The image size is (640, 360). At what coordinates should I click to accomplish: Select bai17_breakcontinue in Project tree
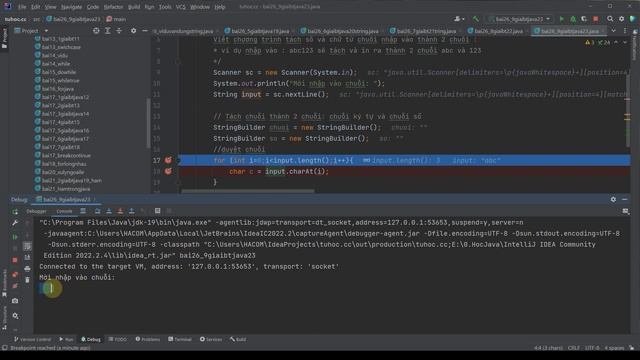coord(66,156)
